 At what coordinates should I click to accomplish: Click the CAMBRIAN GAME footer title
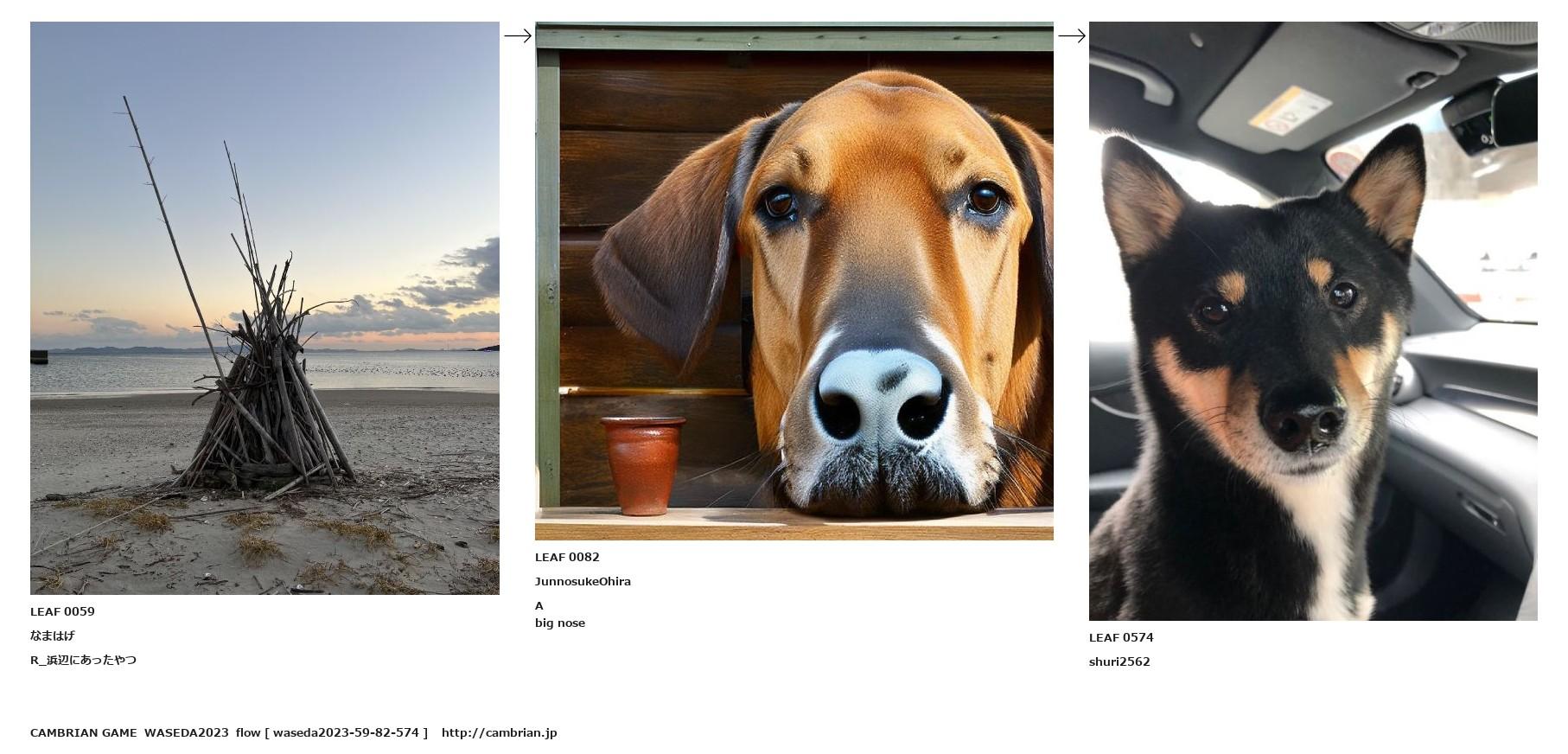point(83,732)
